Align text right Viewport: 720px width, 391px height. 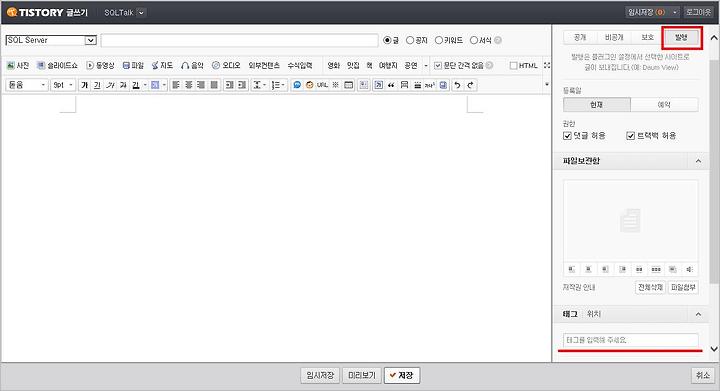tap(201, 85)
